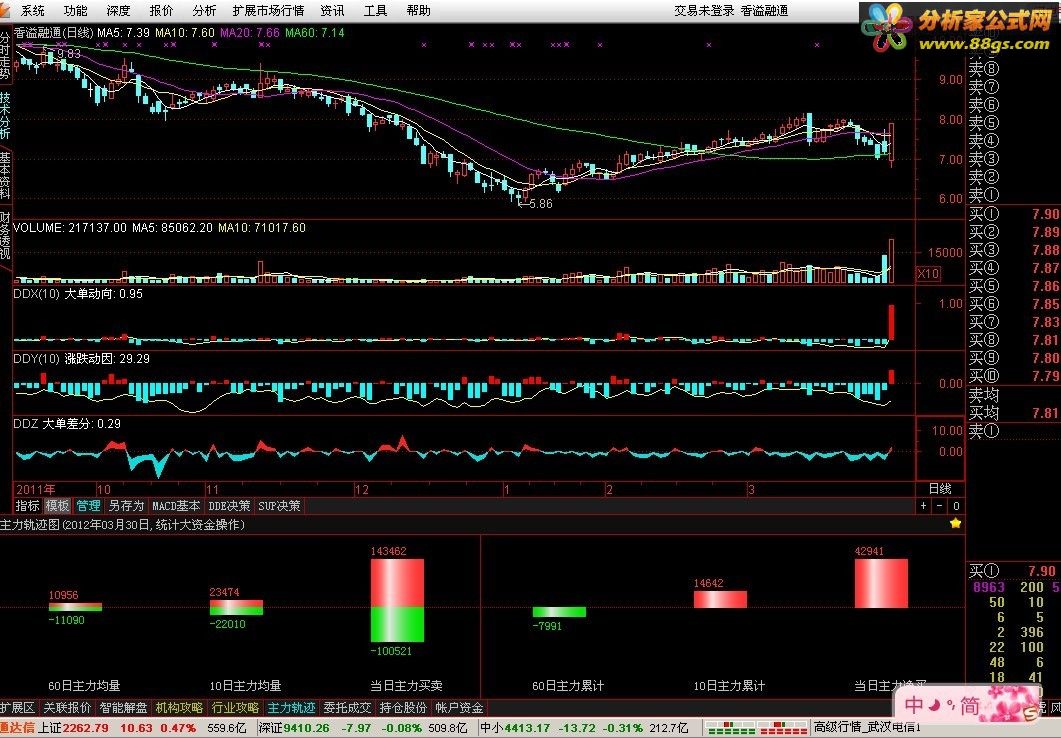Viewport: 1061px width, 738px height.
Task: Click the 买② price 7.89
Action: (1046, 232)
